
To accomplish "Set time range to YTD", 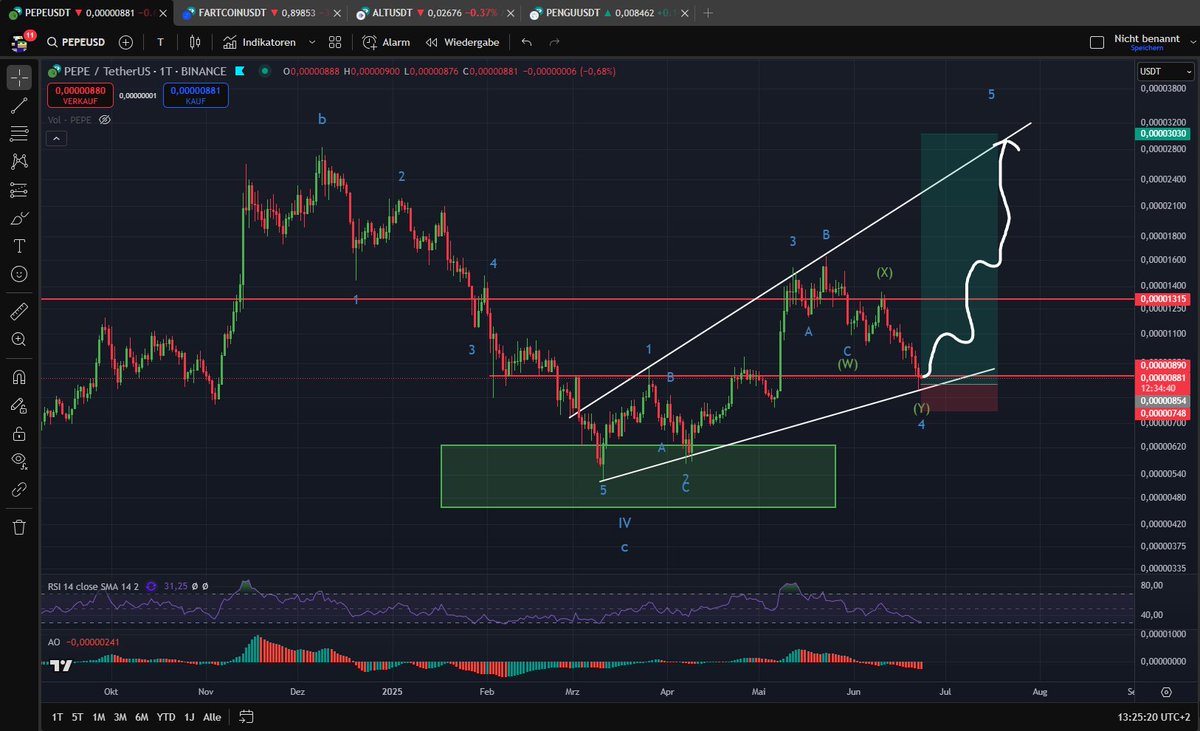I will (x=166, y=717).
